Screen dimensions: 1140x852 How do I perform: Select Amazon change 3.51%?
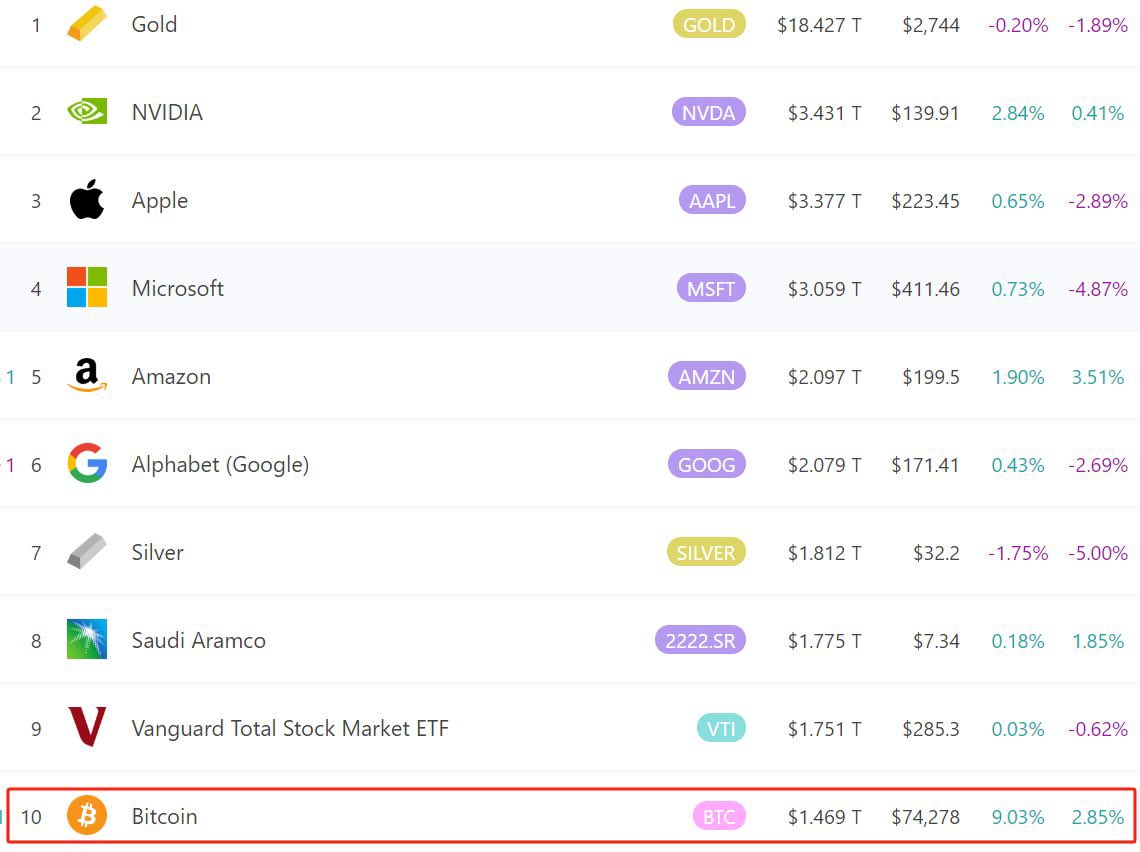1098,377
